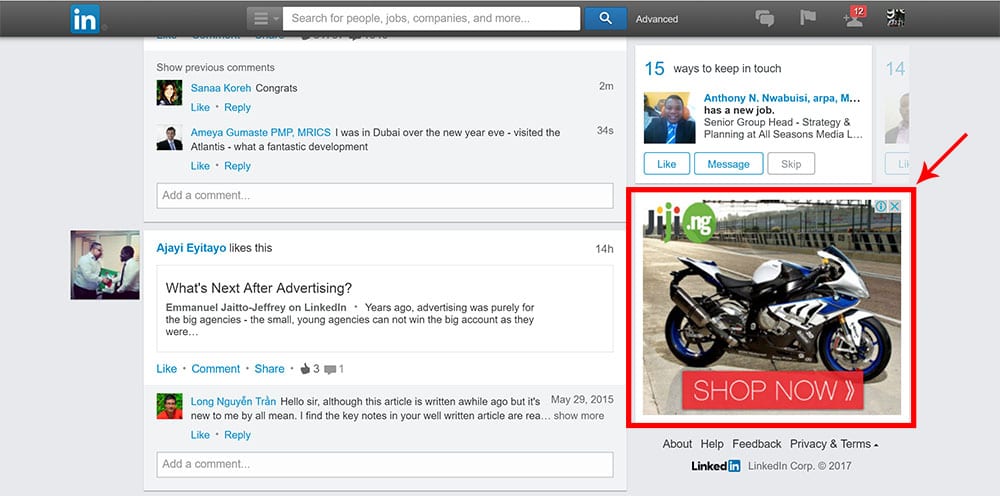1000x496 pixels.
Task: Like Anthony N. Nwabuisi's new job
Action: click(666, 164)
